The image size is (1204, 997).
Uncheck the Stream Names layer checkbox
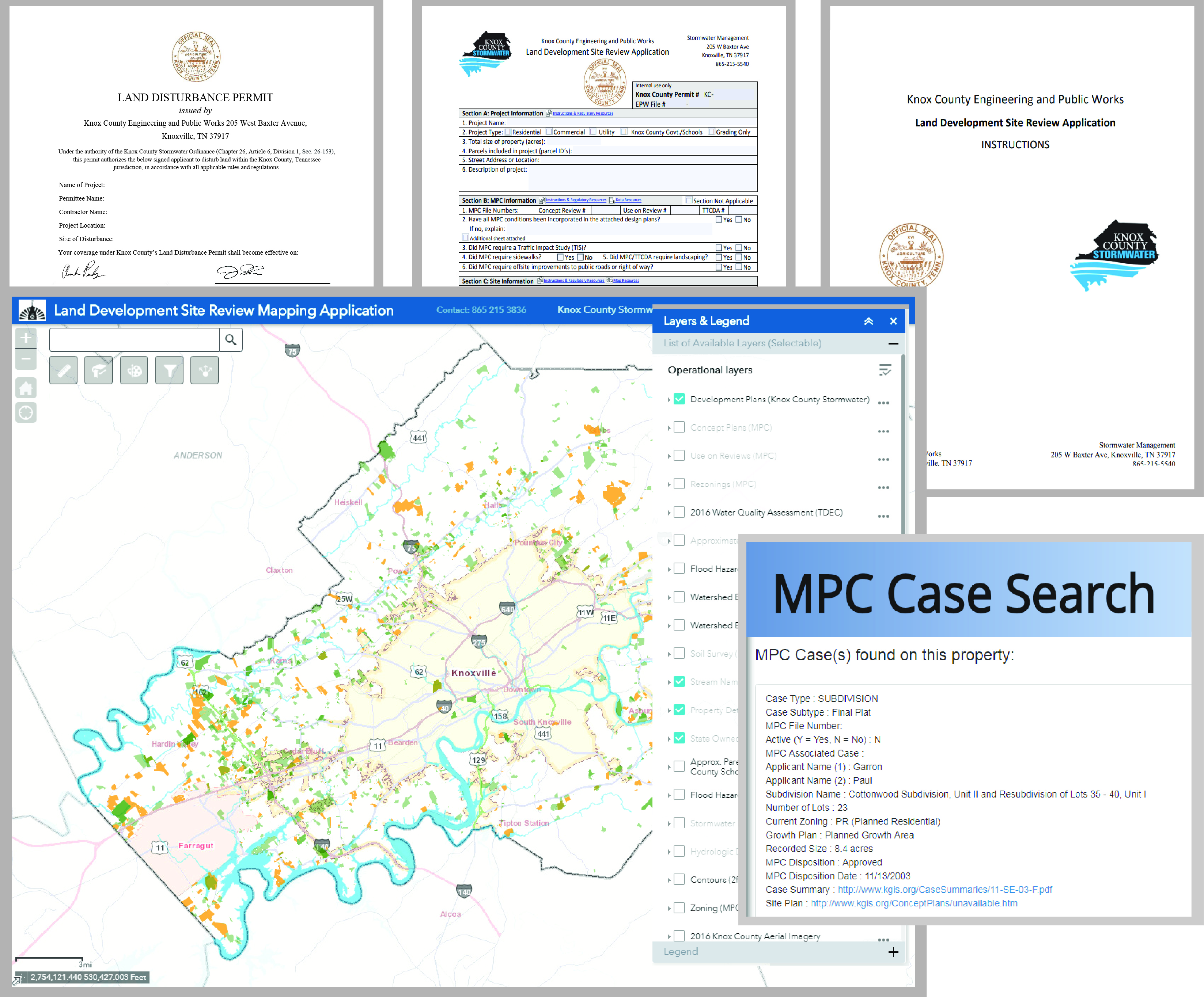click(x=679, y=682)
